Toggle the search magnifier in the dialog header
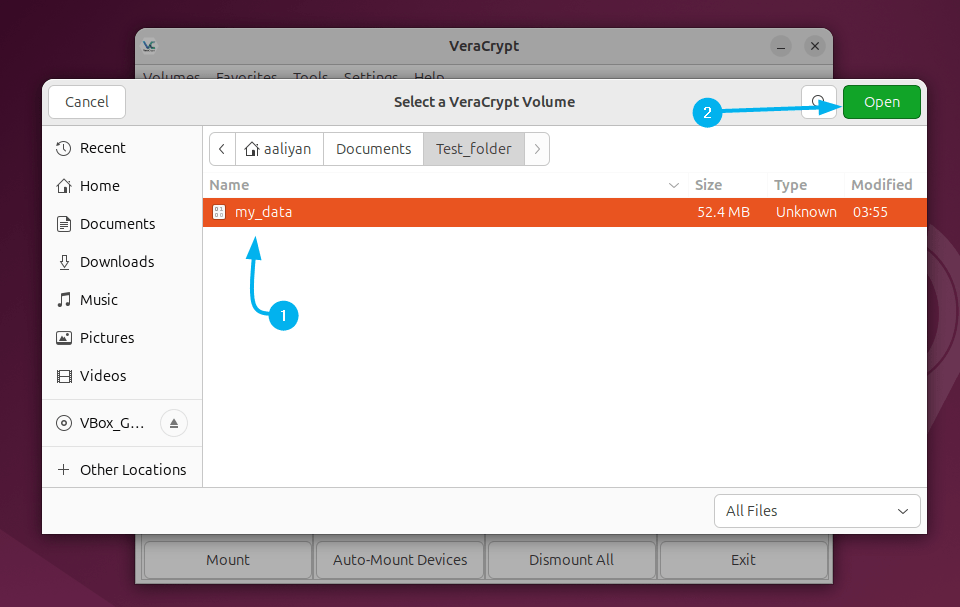This screenshot has width=960, height=607. point(819,102)
